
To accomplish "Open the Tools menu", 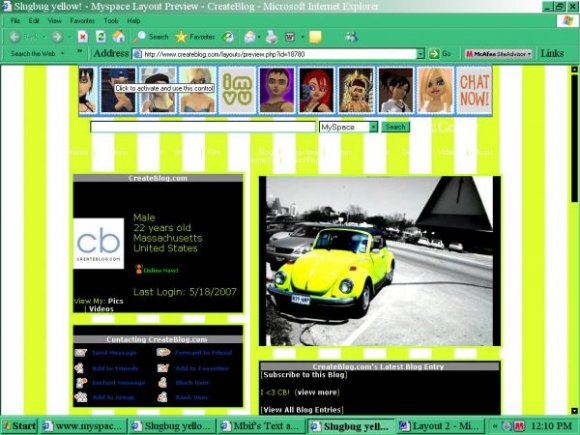I will 111,21.
